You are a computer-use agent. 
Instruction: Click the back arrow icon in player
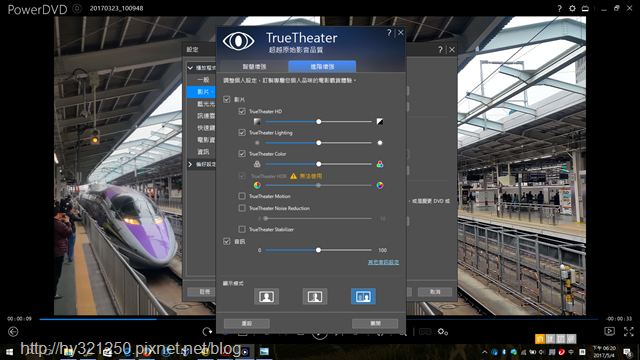pyautogui.click(x=13, y=332)
